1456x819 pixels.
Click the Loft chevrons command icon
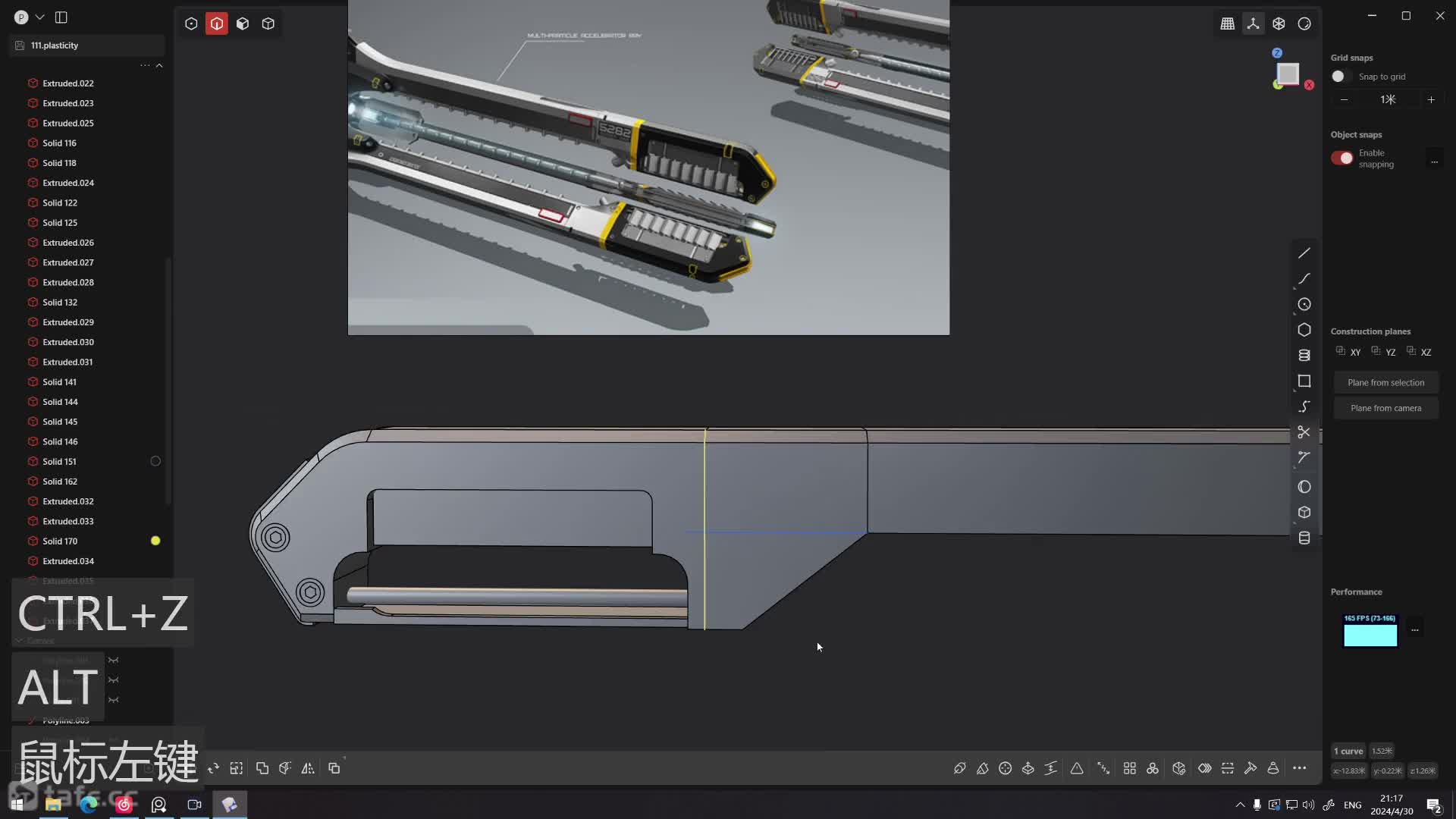(x=1205, y=768)
